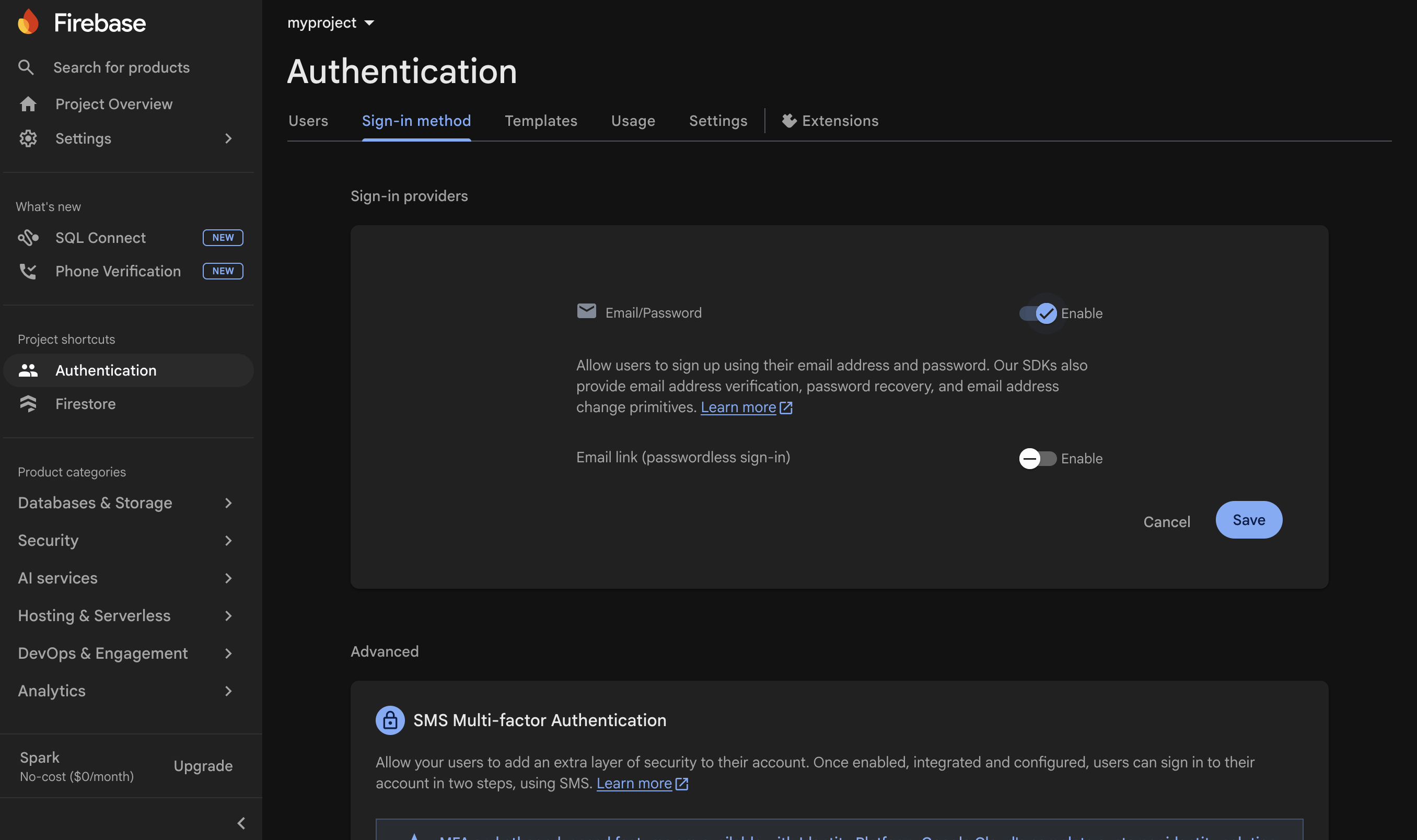The width and height of the screenshot is (1417, 840).
Task: Collapse the sidebar with the chevron
Action: click(241, 823)
